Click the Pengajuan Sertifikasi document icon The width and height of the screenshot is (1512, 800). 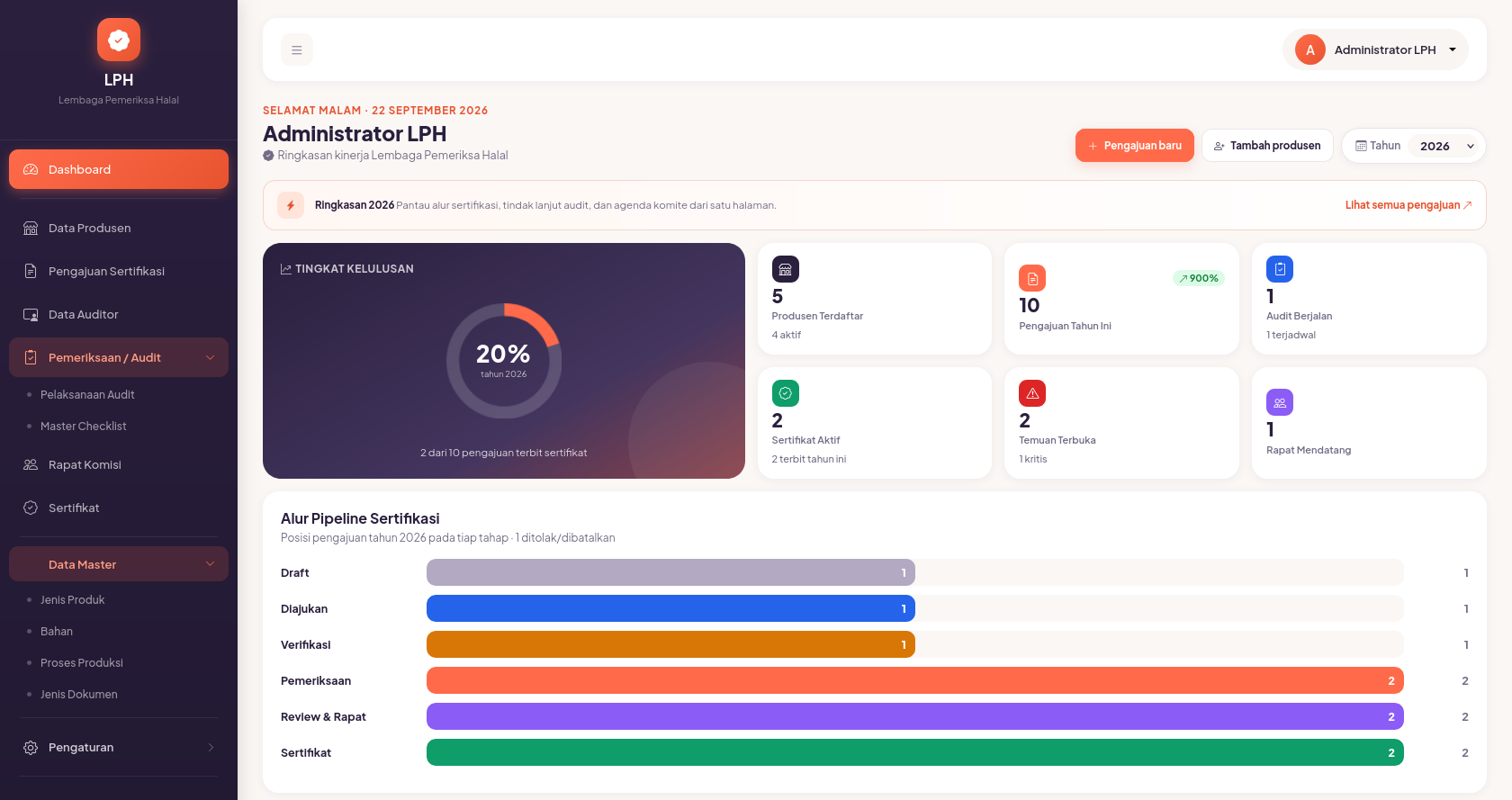coord(31,271)
